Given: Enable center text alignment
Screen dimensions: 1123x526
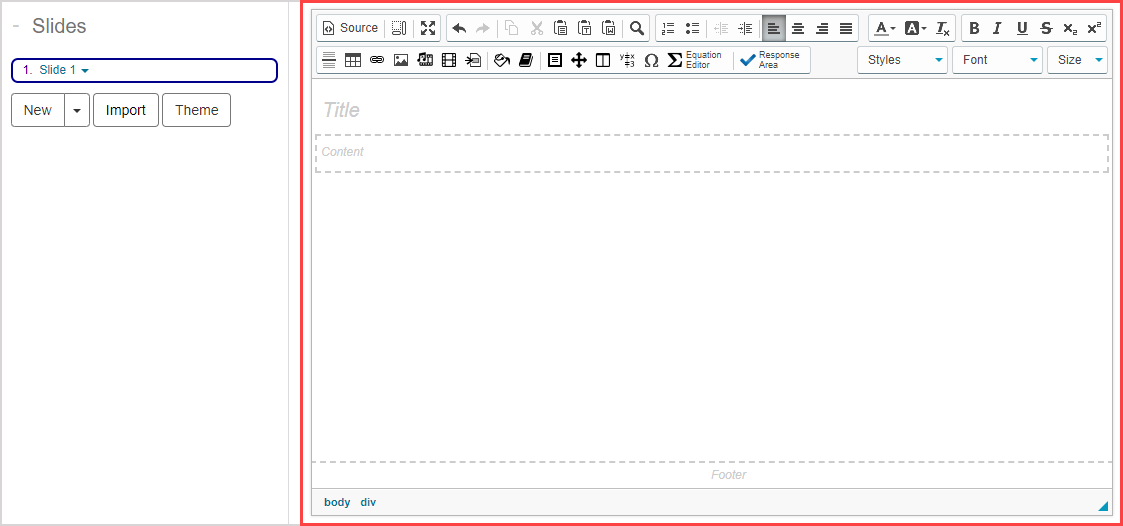Looking at the screenshot, I should point(798,28).
